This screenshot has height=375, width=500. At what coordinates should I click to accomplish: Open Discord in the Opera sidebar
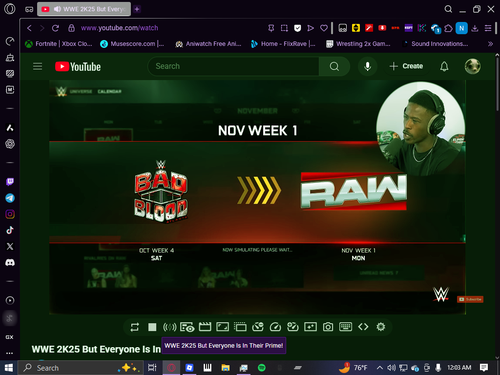[10, 263]
